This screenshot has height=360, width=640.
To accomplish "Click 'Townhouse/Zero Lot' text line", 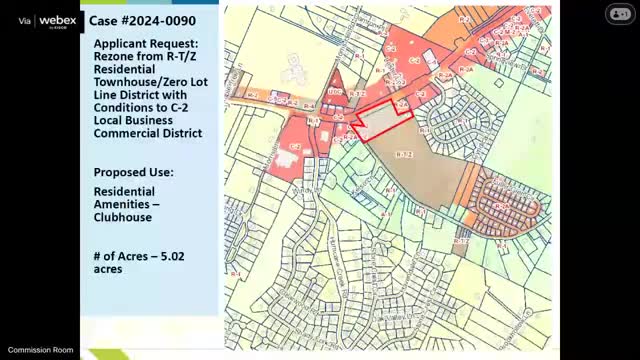I will point(151,82).
